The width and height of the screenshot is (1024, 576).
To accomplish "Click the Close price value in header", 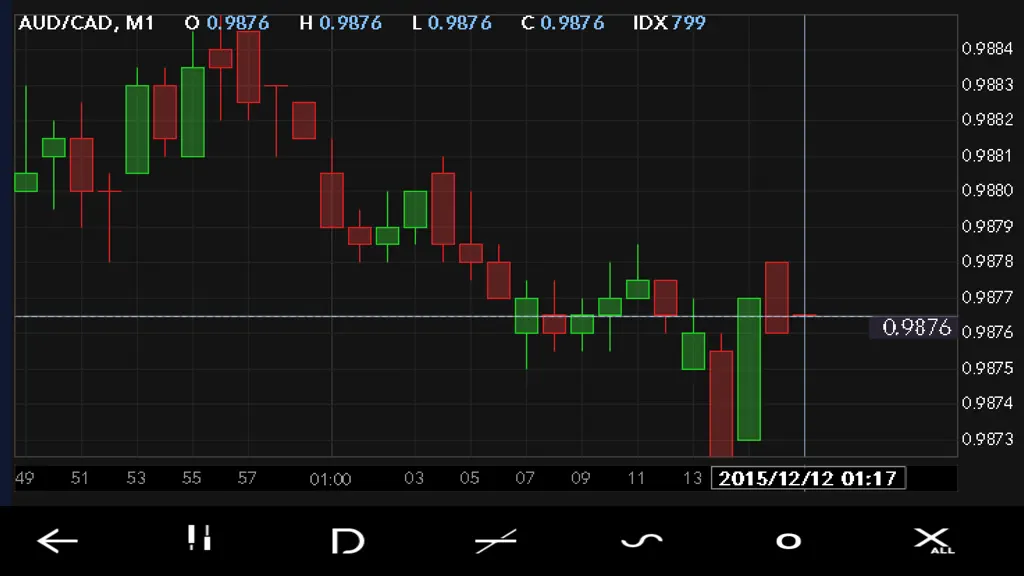I will [572, 23].
